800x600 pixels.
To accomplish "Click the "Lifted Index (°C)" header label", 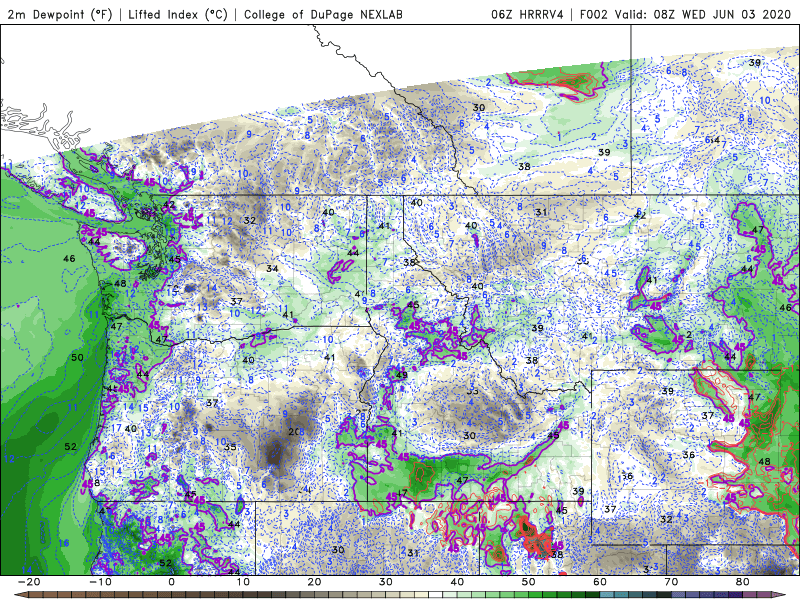I will coord(178,14).
